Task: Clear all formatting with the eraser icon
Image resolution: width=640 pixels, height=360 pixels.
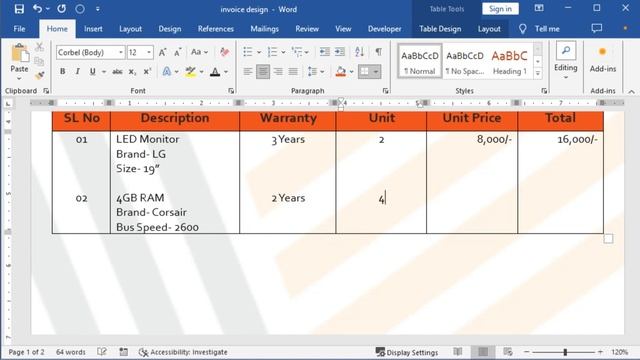Action: point(224,52)
